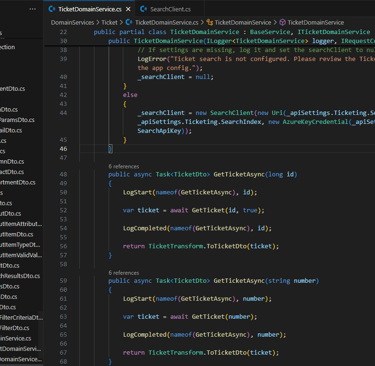Open the utItemDto.cs file in explorer
The width and height of the screenshot is (375, 366).
[17, 234]
